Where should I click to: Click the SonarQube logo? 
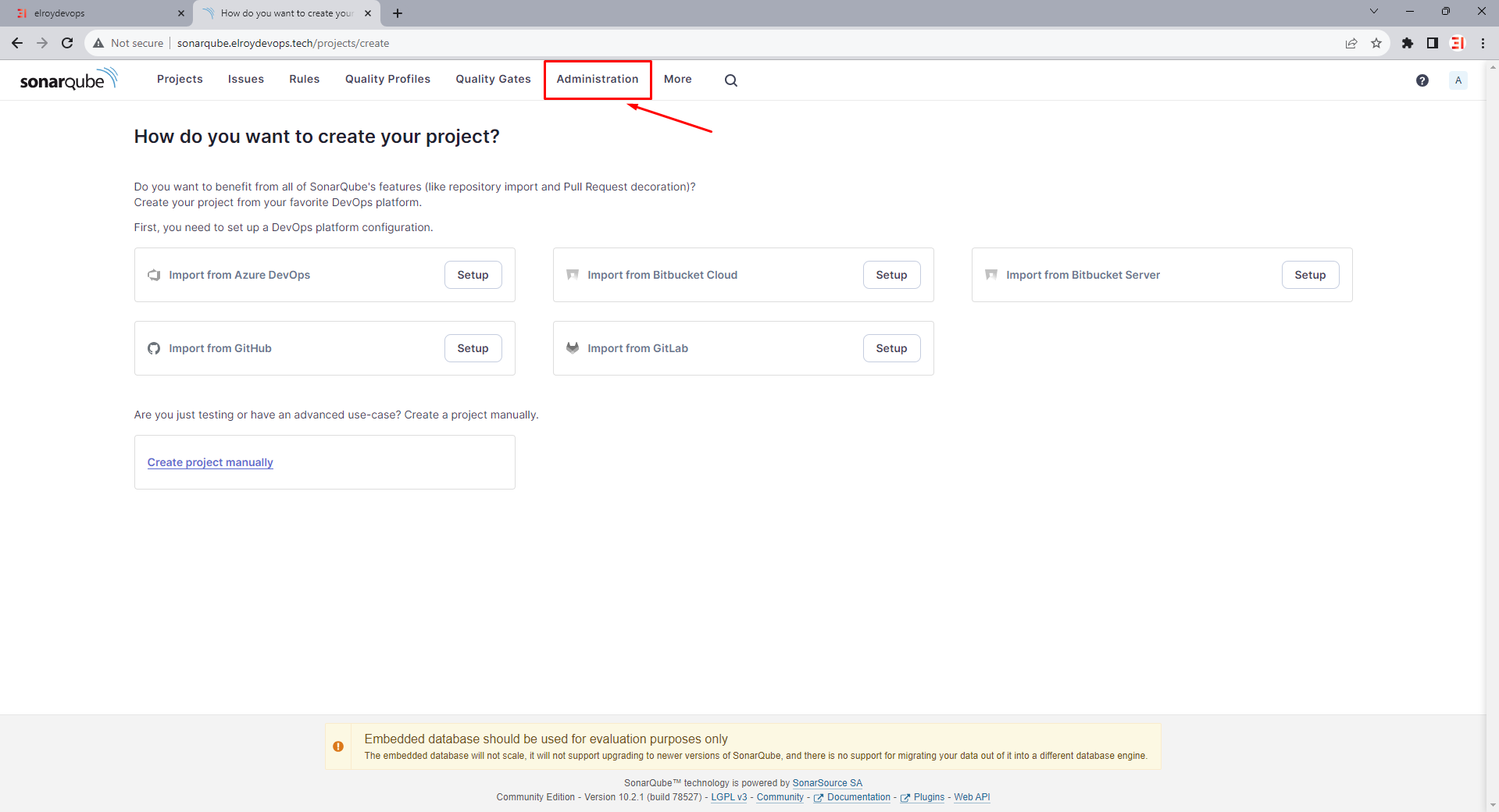point(69,79)
